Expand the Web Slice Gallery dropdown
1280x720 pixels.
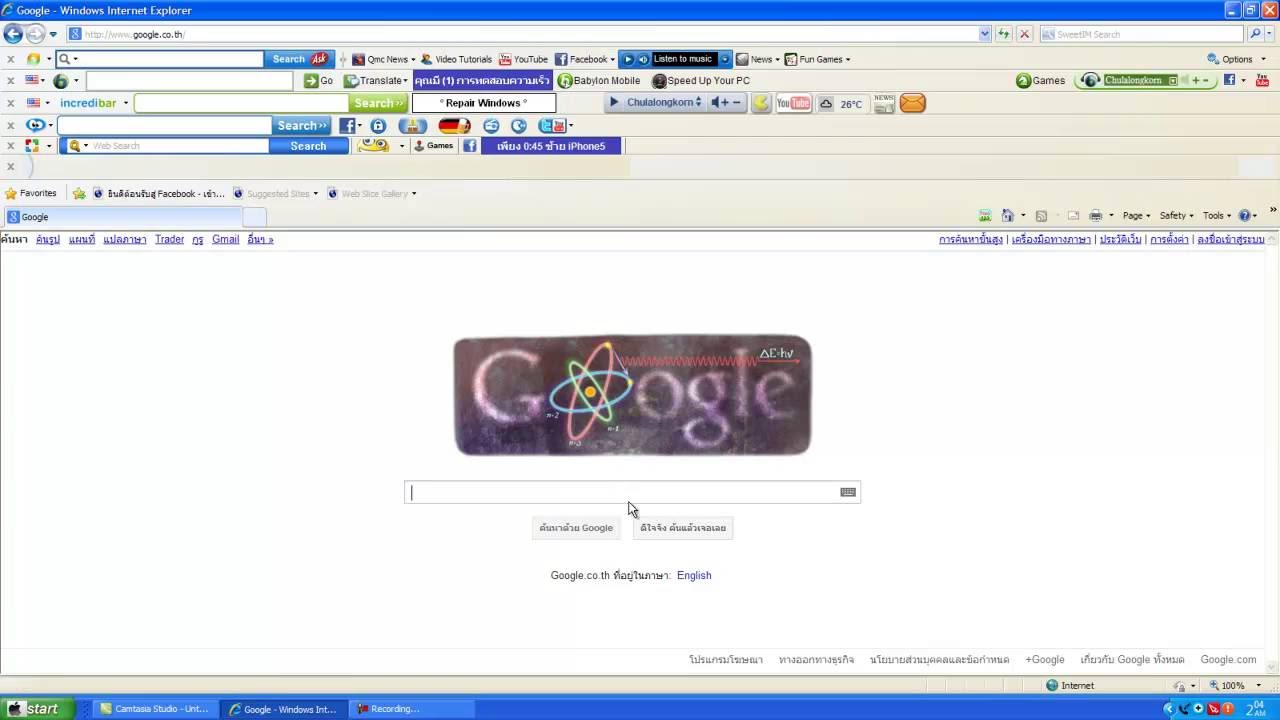pyautogui.click(x=413, y=194)
